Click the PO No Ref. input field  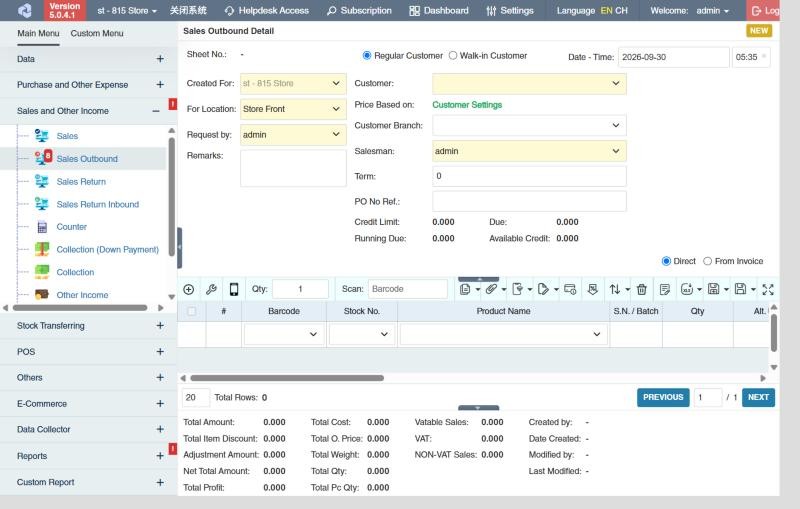529,201
